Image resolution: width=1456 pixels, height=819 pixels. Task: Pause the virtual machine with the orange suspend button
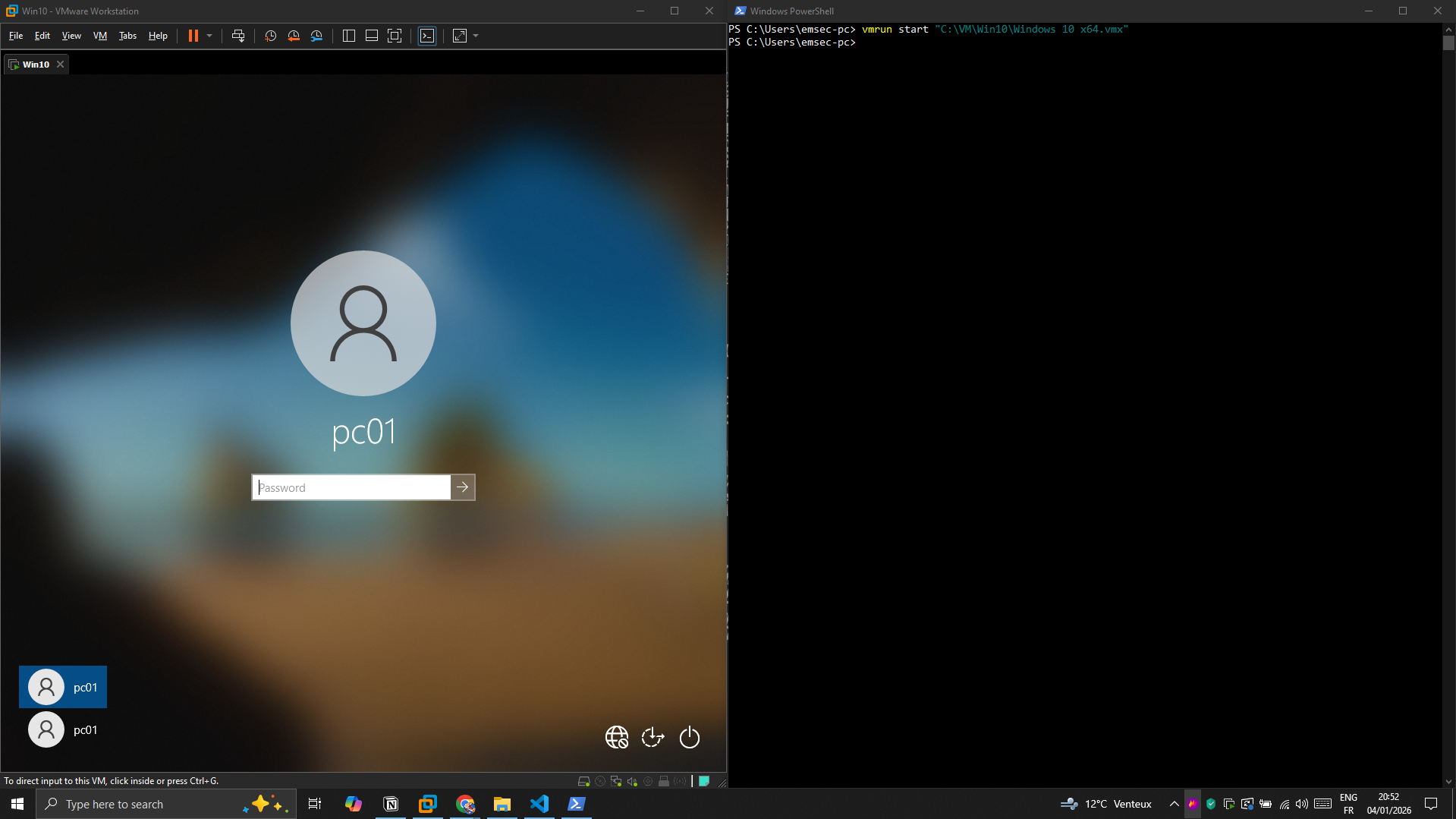tap(193, 36)
